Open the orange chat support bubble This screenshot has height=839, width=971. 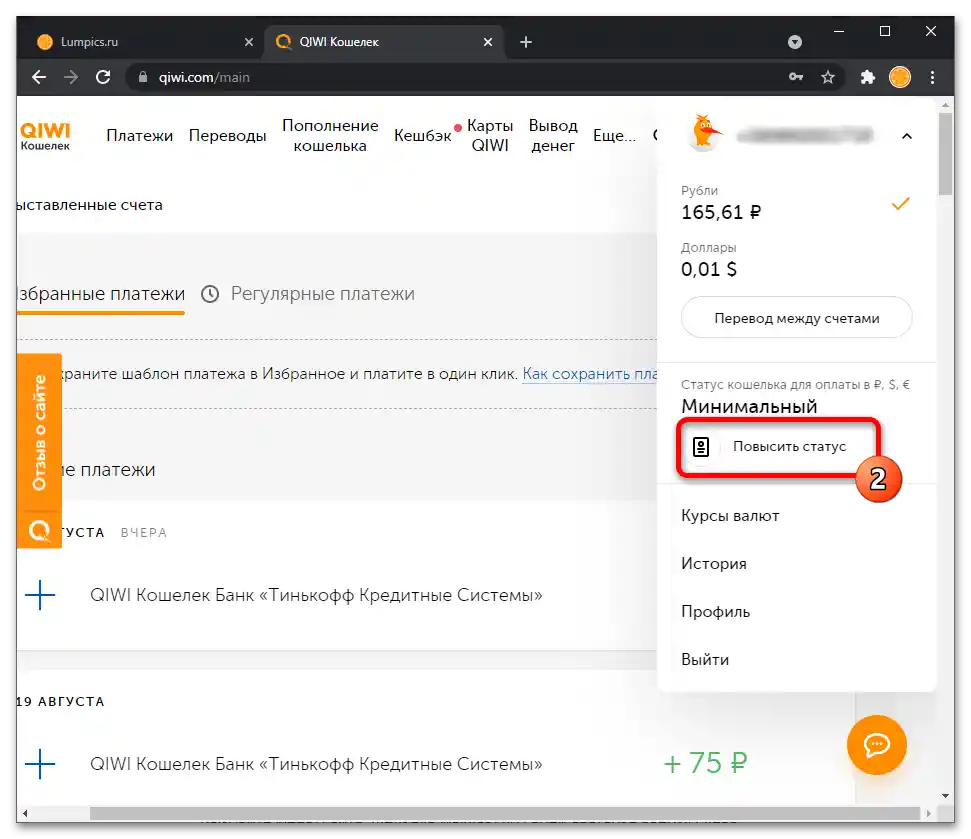click(876, 743)
